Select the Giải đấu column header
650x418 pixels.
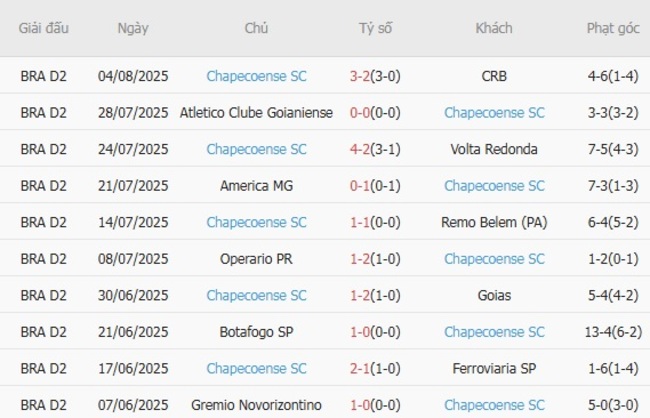(44, 28)
